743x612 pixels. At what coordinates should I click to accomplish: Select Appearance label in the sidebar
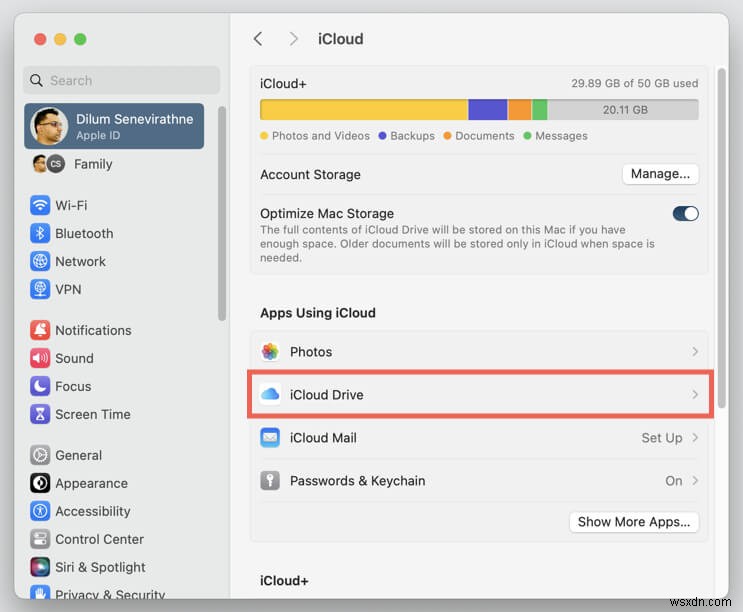pyautogui.click(x=91, y=483)
